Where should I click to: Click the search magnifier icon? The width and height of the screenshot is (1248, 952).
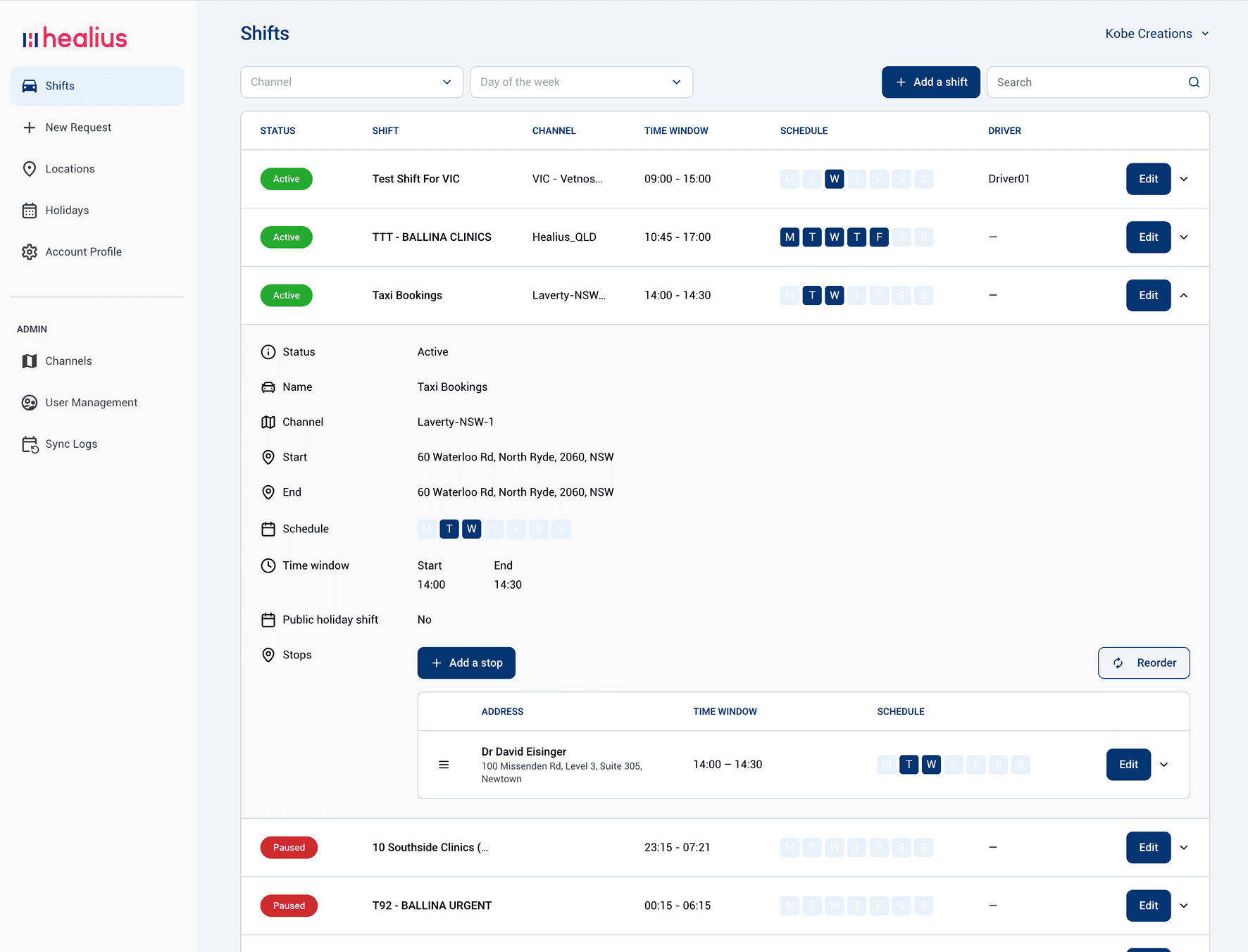1194,82
